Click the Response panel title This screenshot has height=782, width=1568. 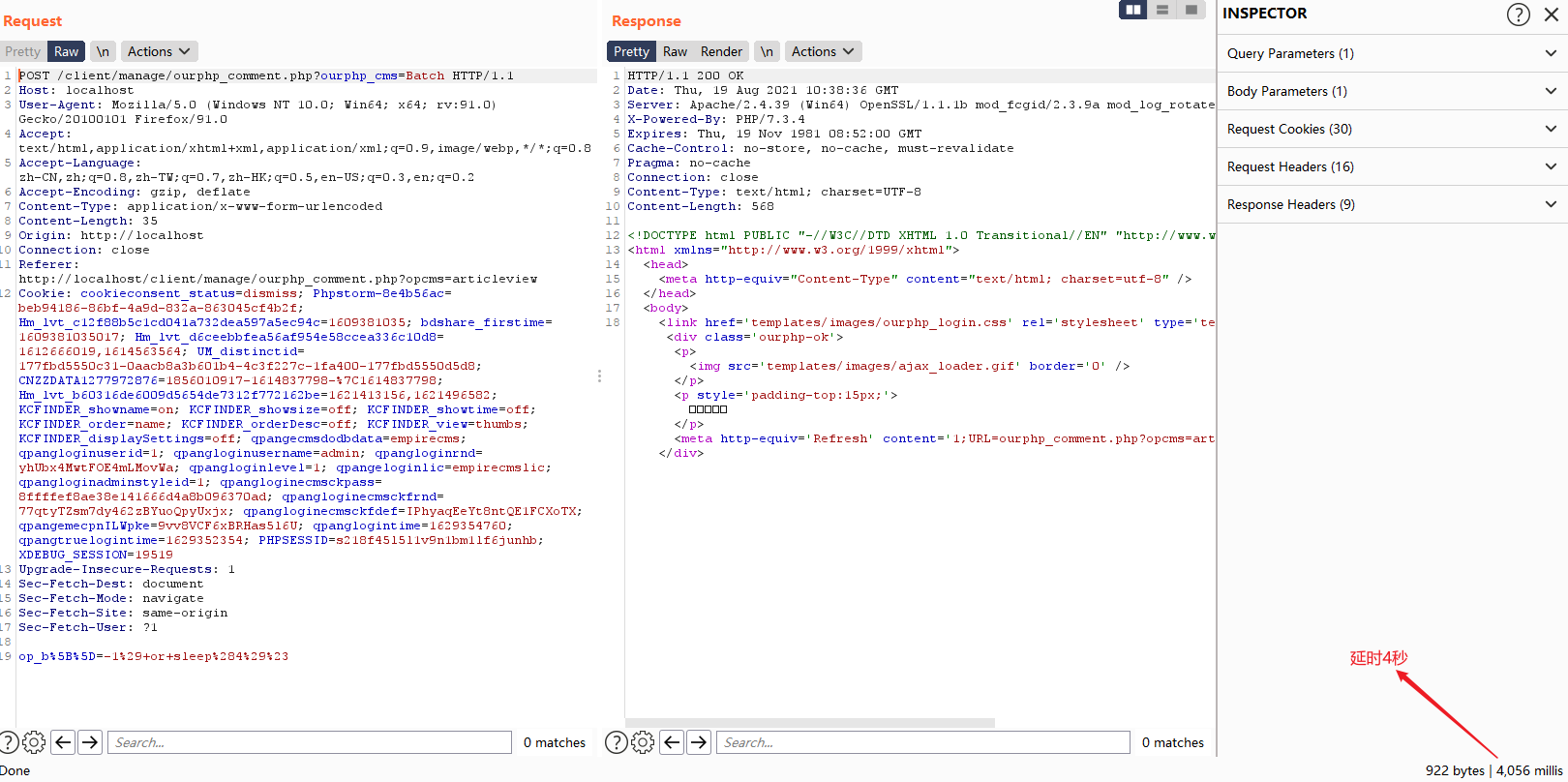click(647, 21)
